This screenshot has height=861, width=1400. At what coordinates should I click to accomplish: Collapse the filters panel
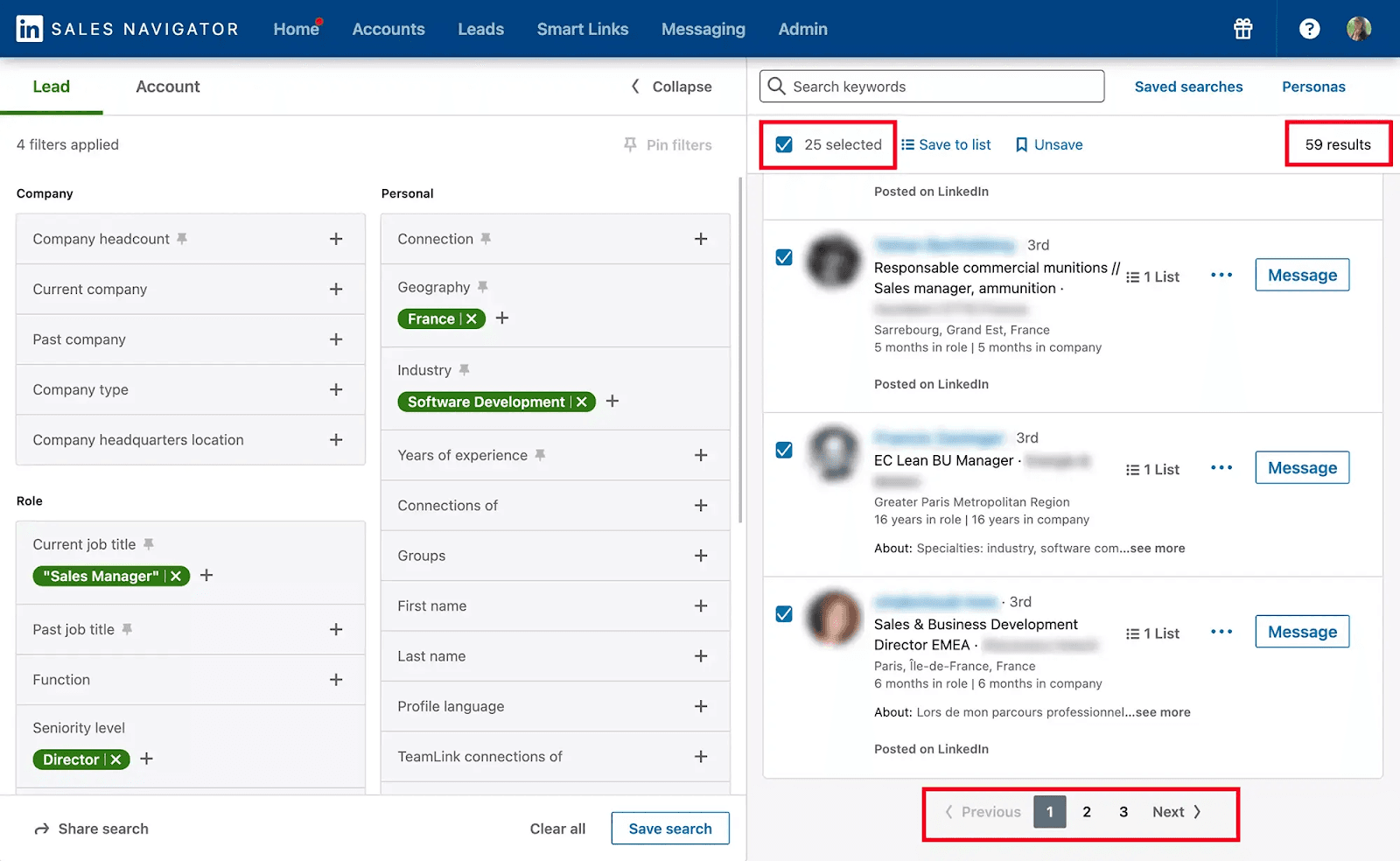pyautogui.click(x=671, y=87)
